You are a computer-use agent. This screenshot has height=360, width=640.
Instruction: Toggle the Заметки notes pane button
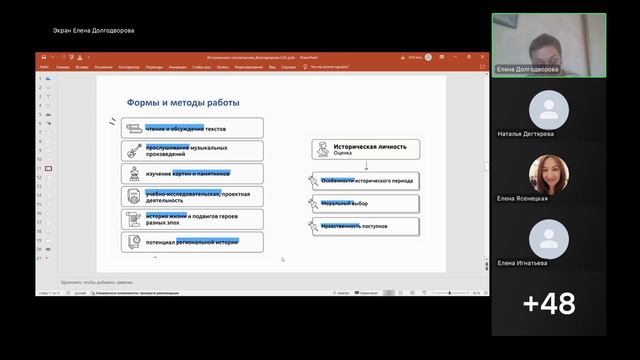point(341,293)
